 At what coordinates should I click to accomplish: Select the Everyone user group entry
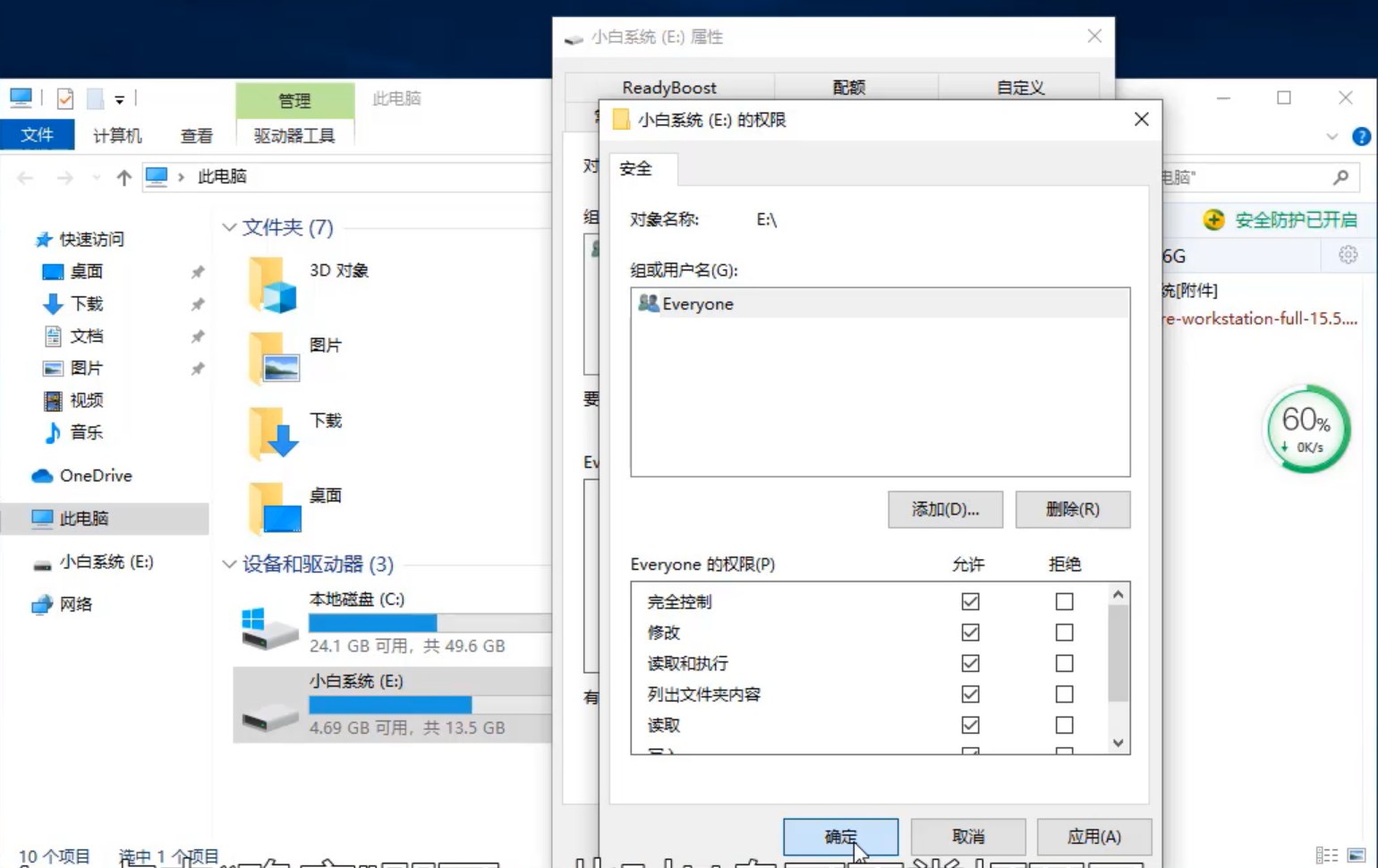[697, 304]
